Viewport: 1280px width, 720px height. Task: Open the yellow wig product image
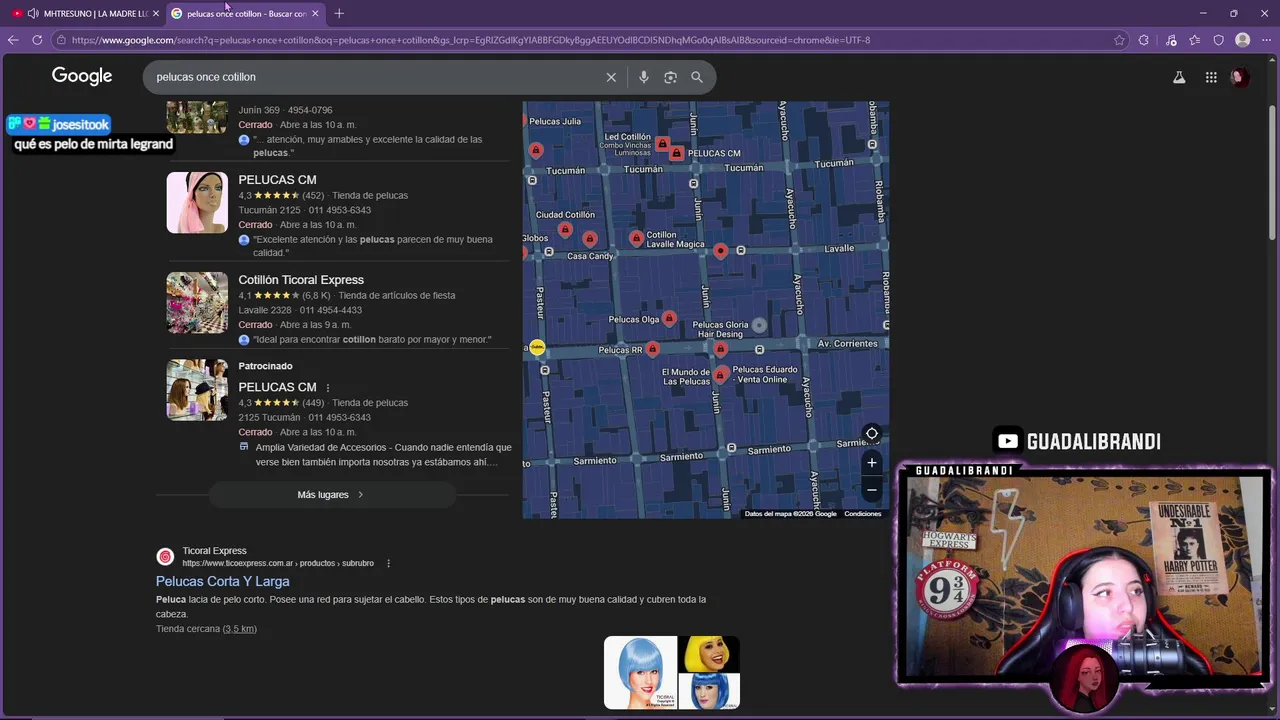tap(709, 654)
